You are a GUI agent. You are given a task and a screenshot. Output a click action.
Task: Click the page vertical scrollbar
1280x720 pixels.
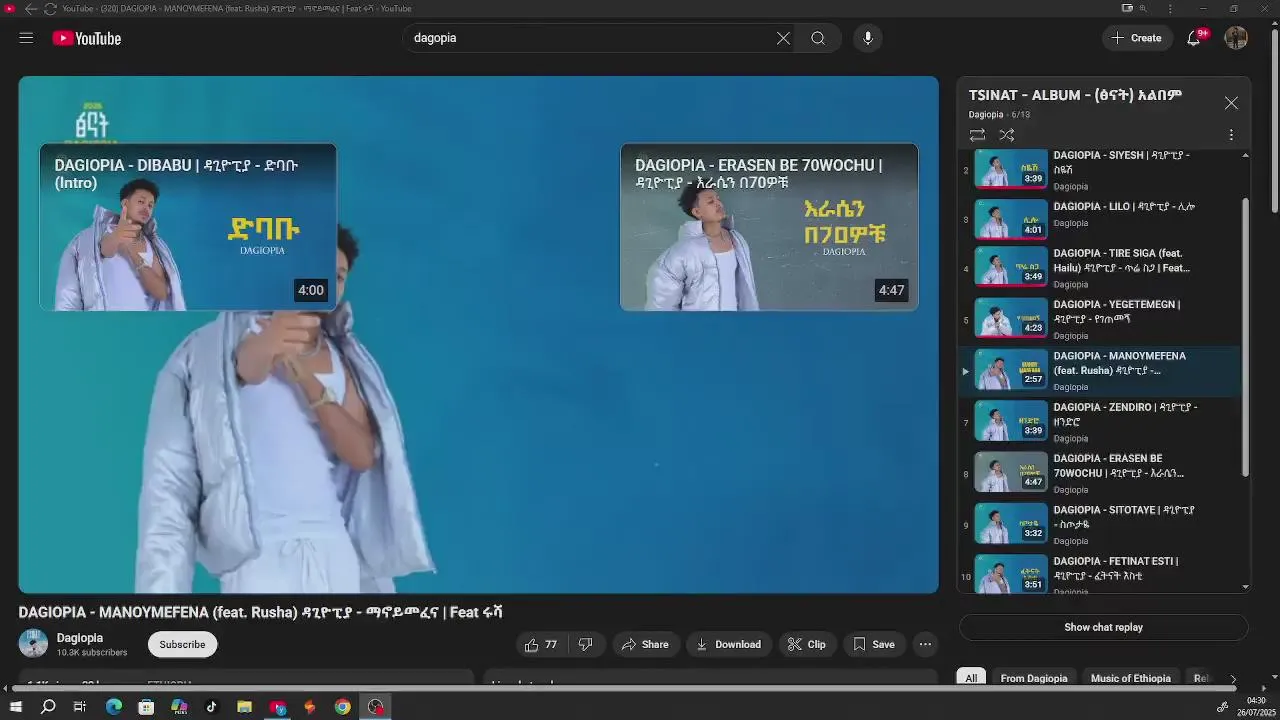click(1274, 122)
